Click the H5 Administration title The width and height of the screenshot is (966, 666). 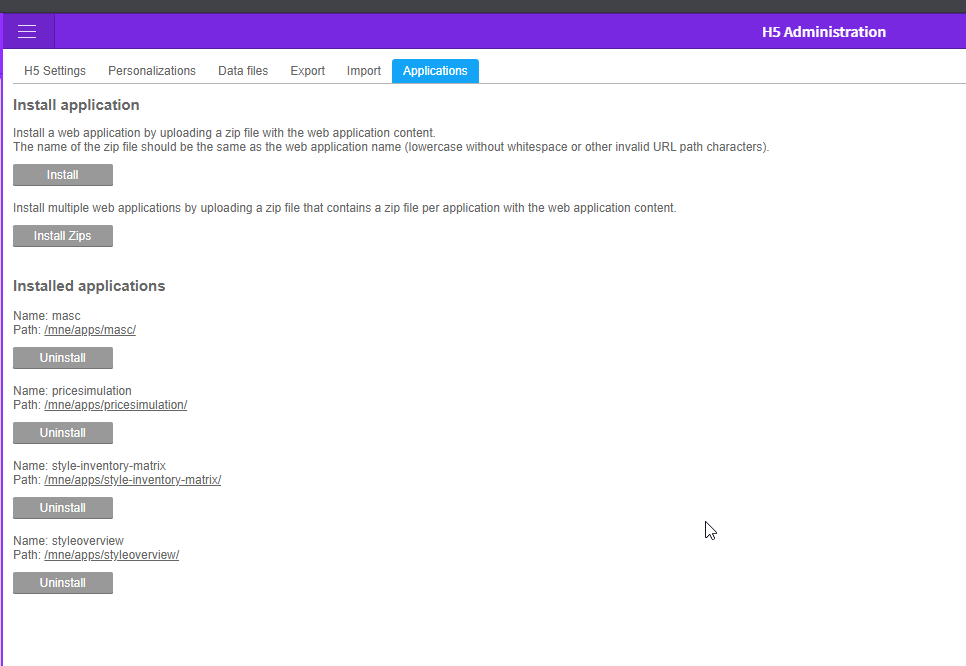[824, 32]
